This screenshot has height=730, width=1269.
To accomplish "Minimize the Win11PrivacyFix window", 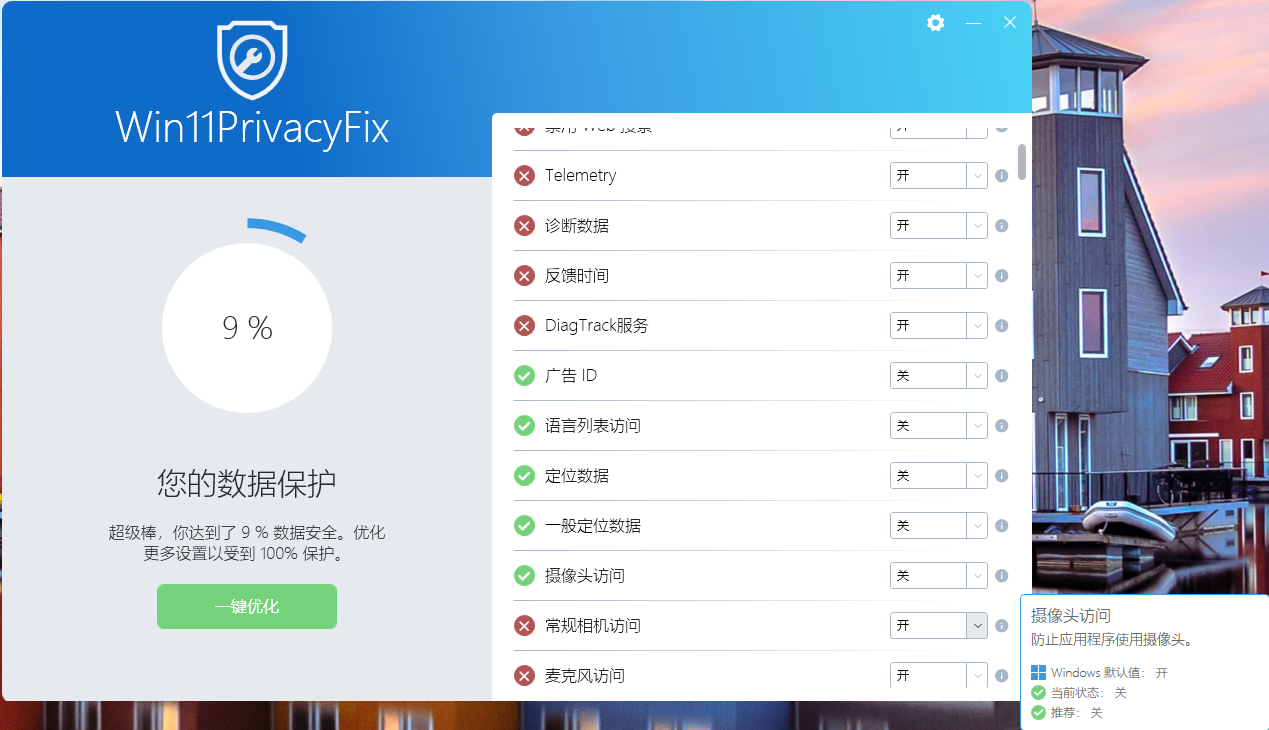I will click(973, 23).
